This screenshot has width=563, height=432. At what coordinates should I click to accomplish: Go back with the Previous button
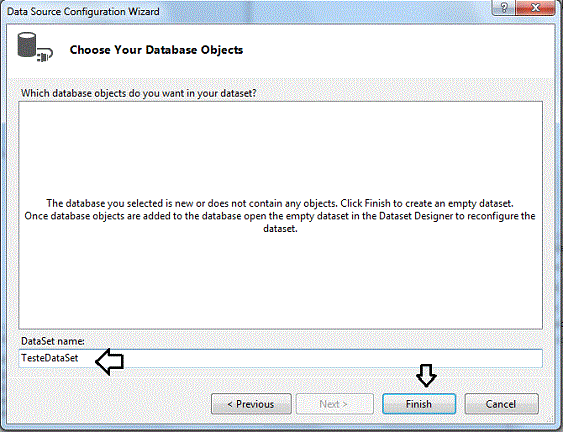click(x=251, y=404)
